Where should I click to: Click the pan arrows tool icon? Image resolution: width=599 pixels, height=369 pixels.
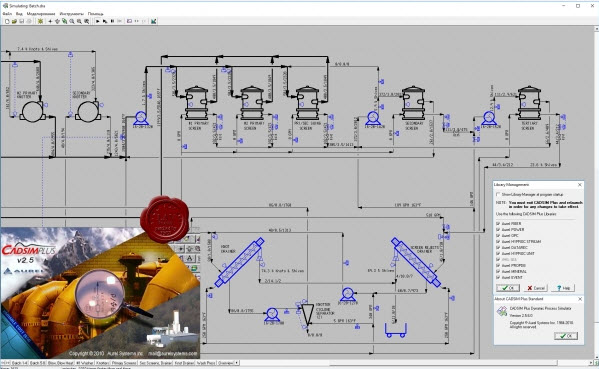57,21
